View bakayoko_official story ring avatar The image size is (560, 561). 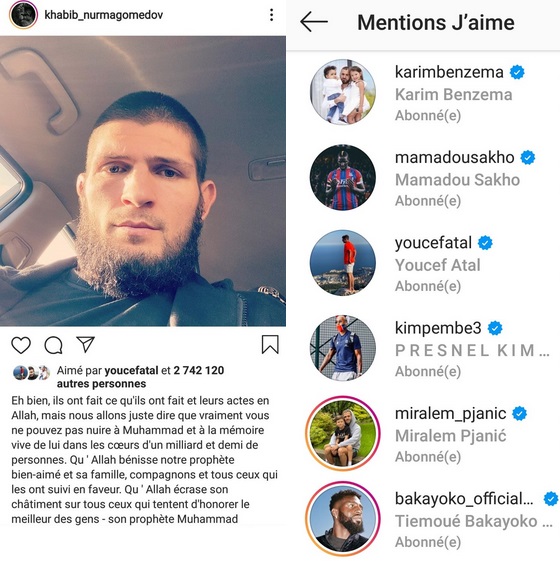point(343,518)
